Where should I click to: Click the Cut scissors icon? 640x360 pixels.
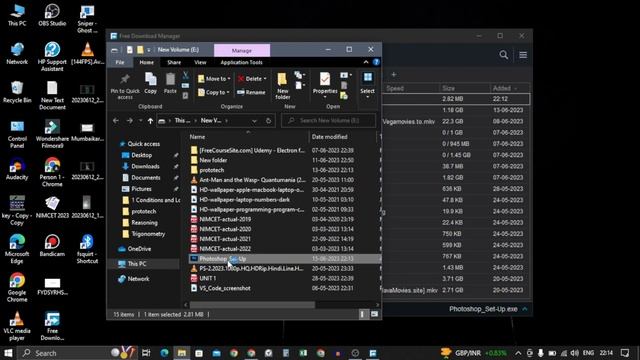click(185, 75)
